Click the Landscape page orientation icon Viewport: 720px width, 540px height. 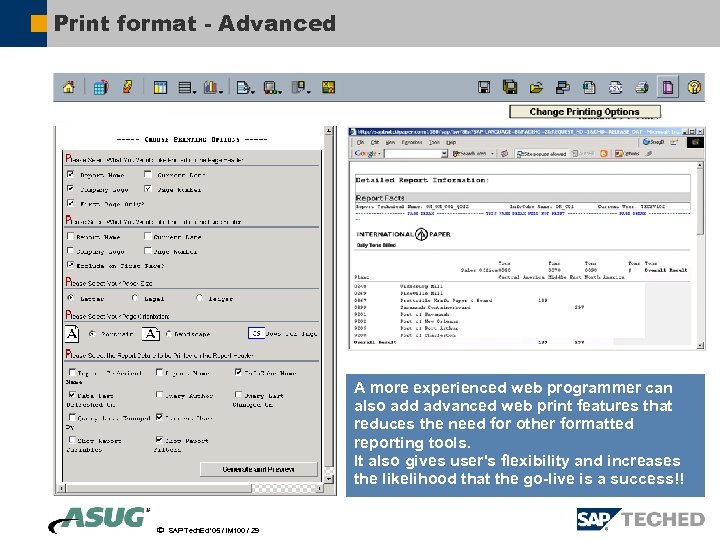point(151,334)
